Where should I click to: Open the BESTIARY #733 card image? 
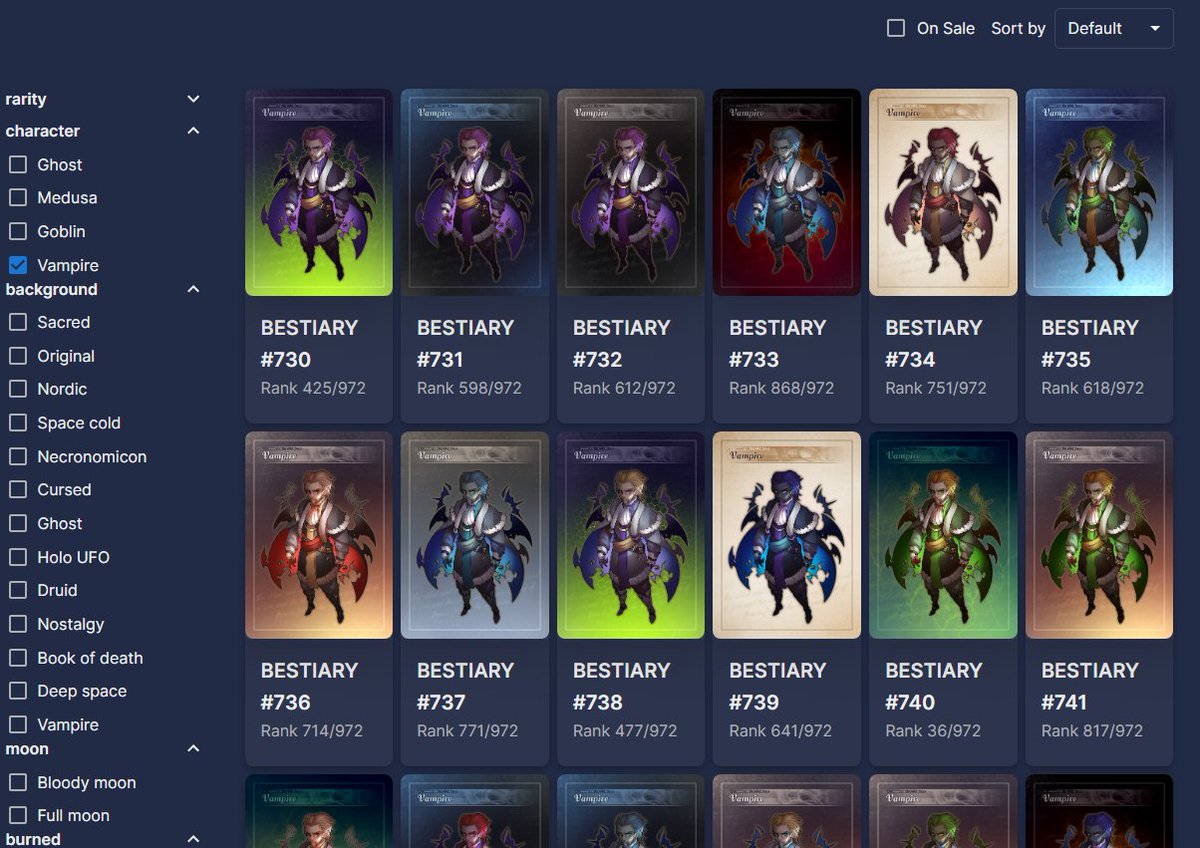tap(787, 192)
